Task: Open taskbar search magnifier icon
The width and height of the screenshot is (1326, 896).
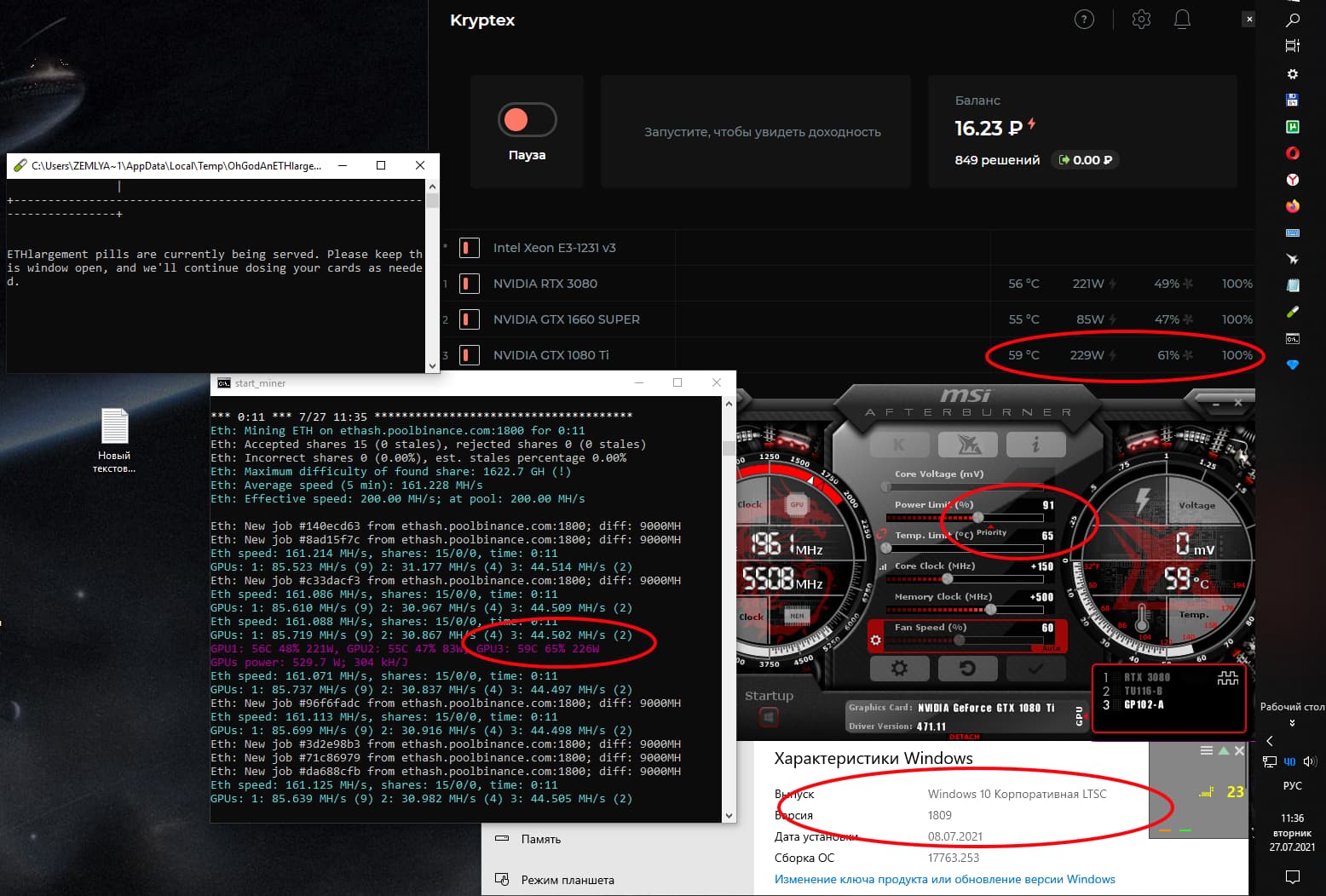Action: point(1293,20)
